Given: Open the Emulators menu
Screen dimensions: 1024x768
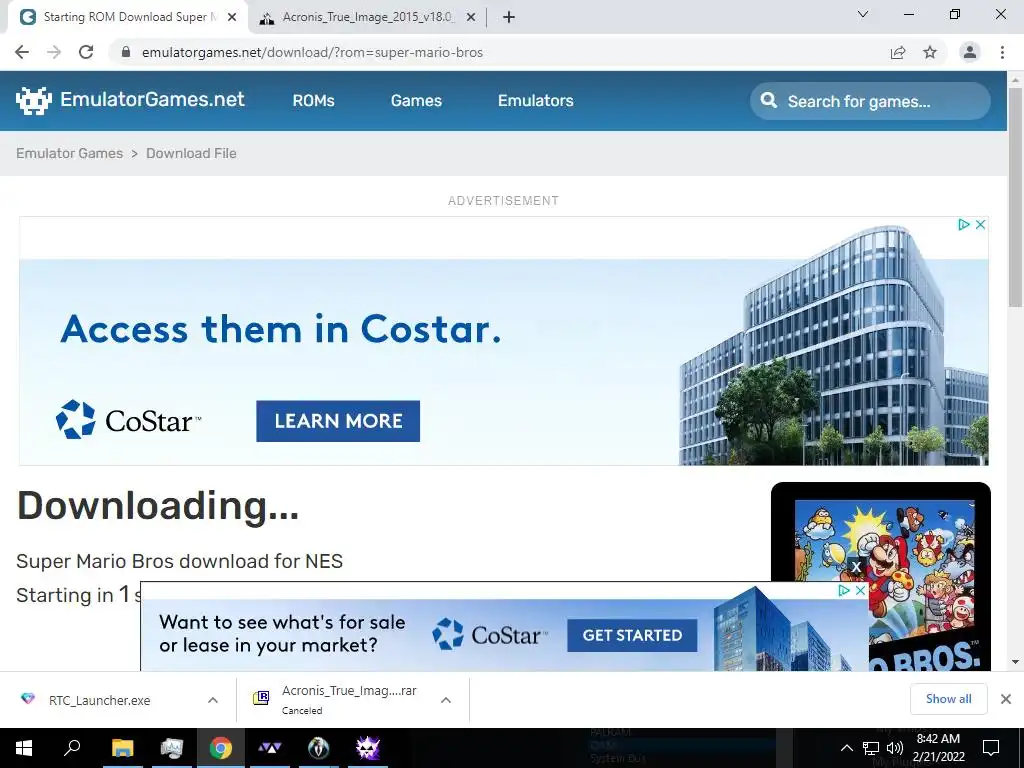Looking at the screenshot, I should pos(536,101).
